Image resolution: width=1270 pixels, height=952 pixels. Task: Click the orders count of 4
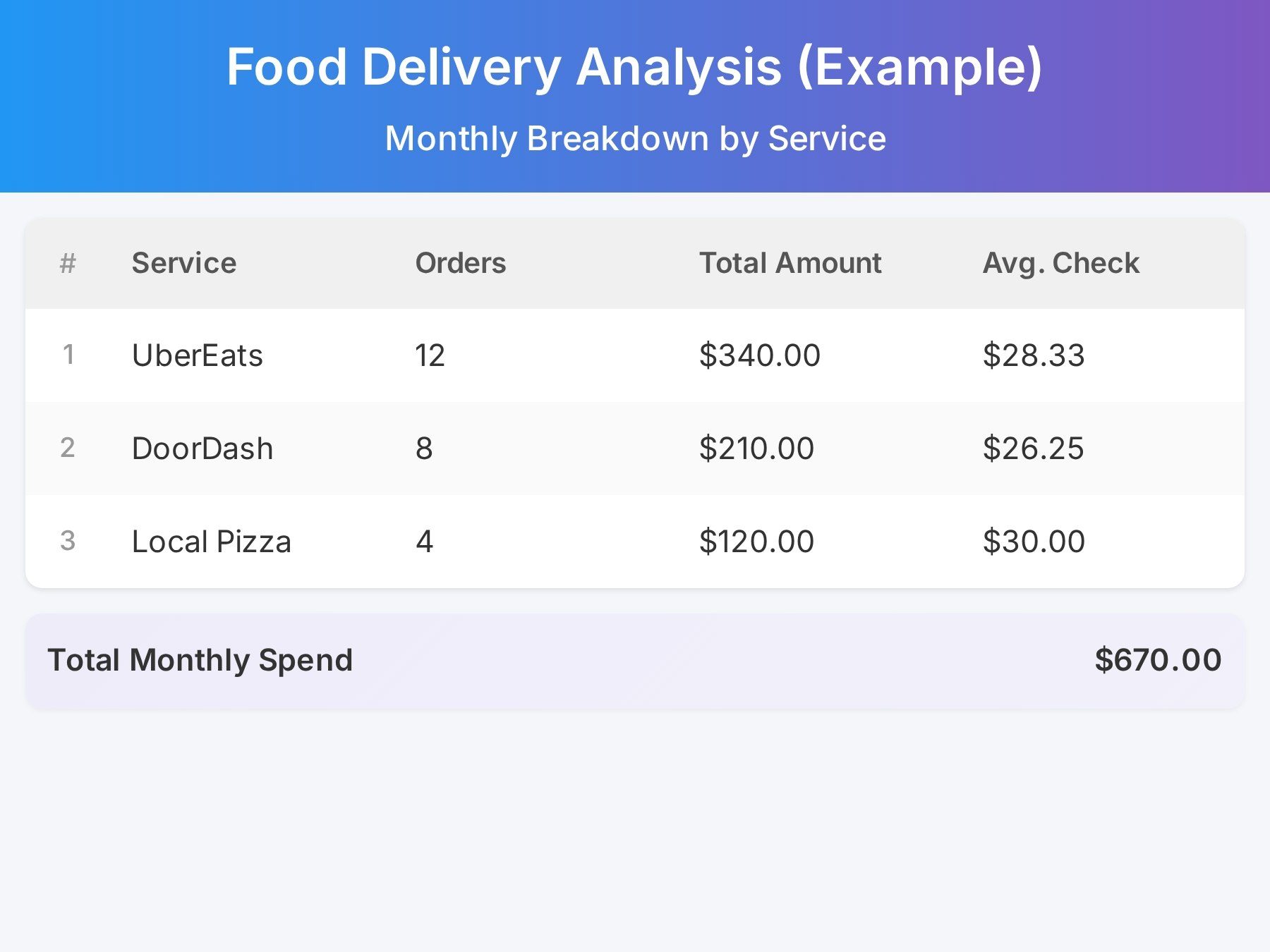tap(424, 541)
